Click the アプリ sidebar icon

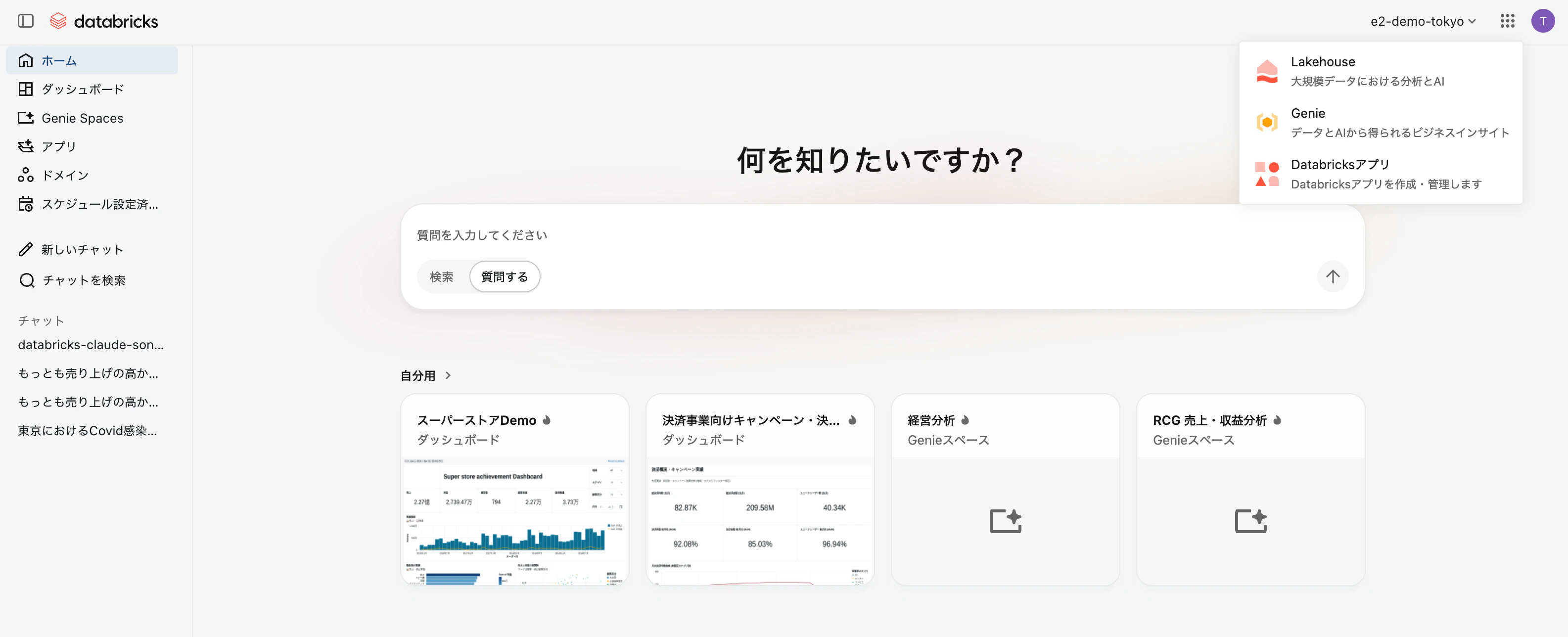tap(26, 146)
